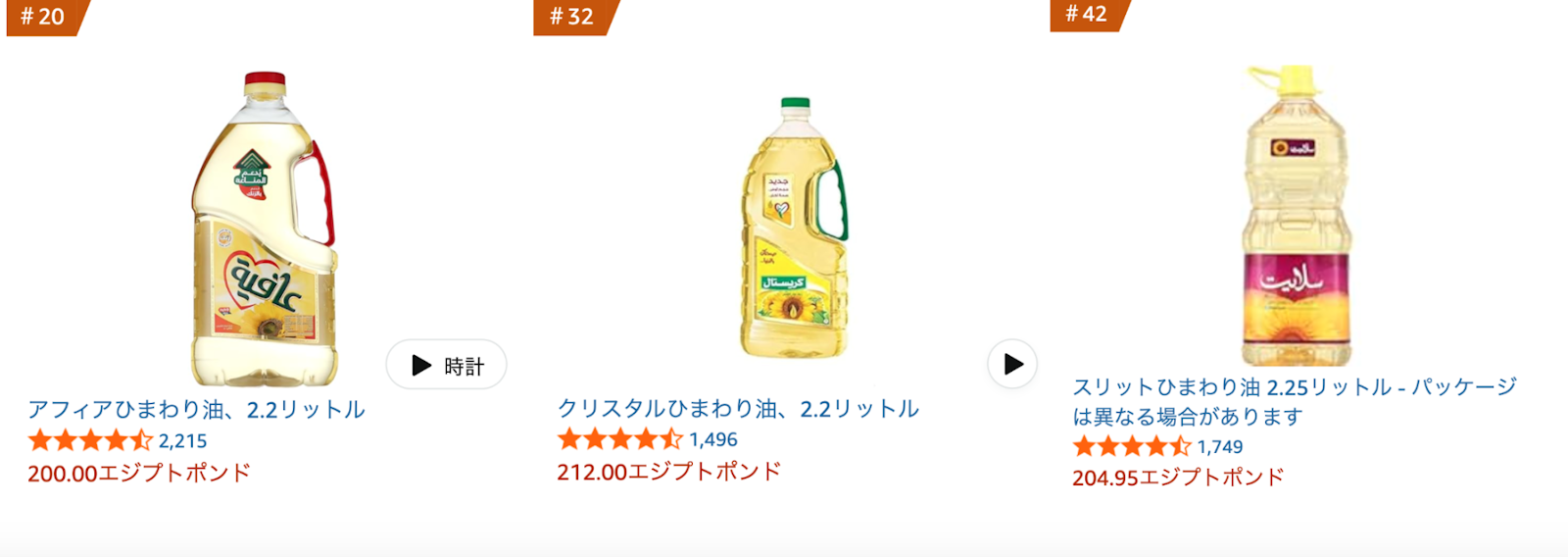Open the Slite sunflower oil bottle image
1568x557 pixels.
(x=1296, y=216)
